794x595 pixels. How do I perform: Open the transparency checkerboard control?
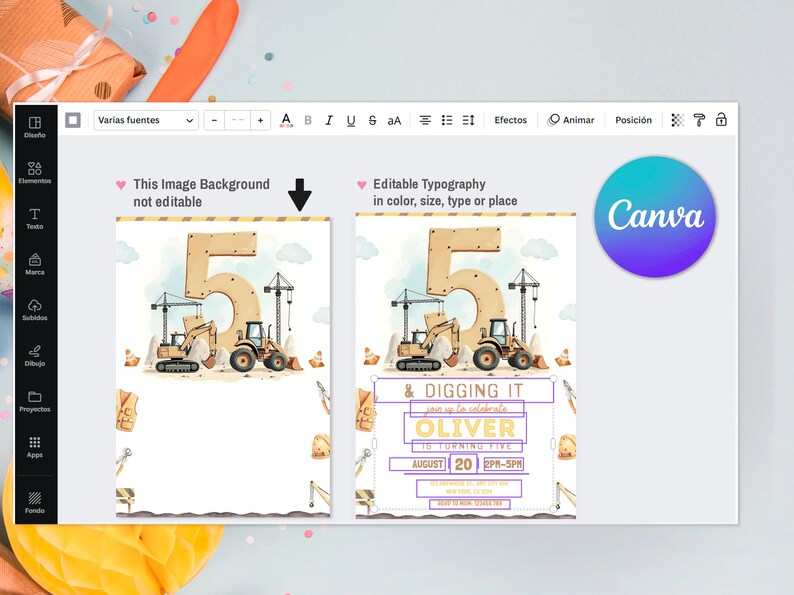click(678, 120)
